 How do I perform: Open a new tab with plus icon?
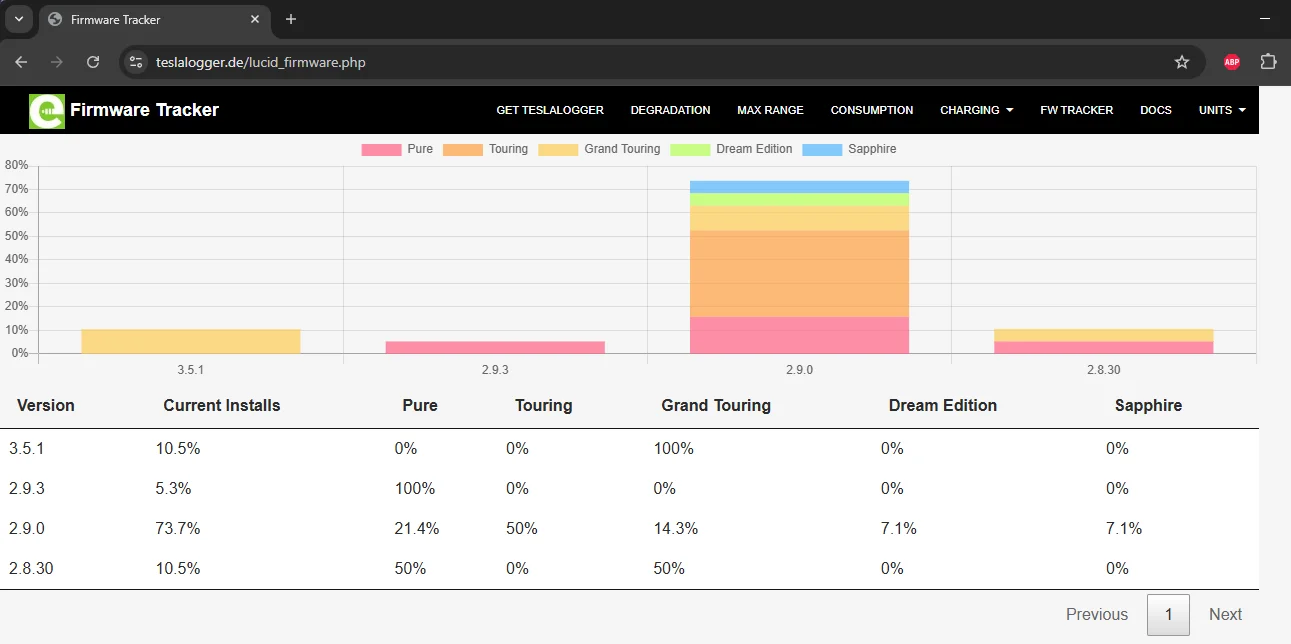(x=291, y=19)
